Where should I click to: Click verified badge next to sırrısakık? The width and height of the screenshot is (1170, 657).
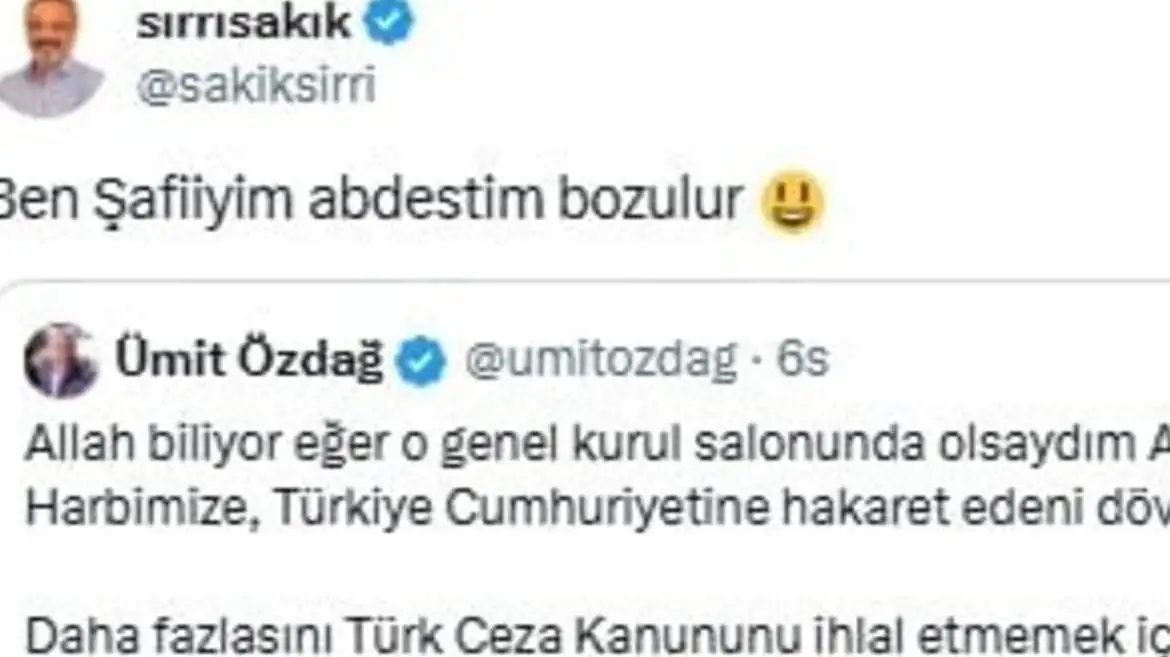pyautogui.click(x=388, y=22)
